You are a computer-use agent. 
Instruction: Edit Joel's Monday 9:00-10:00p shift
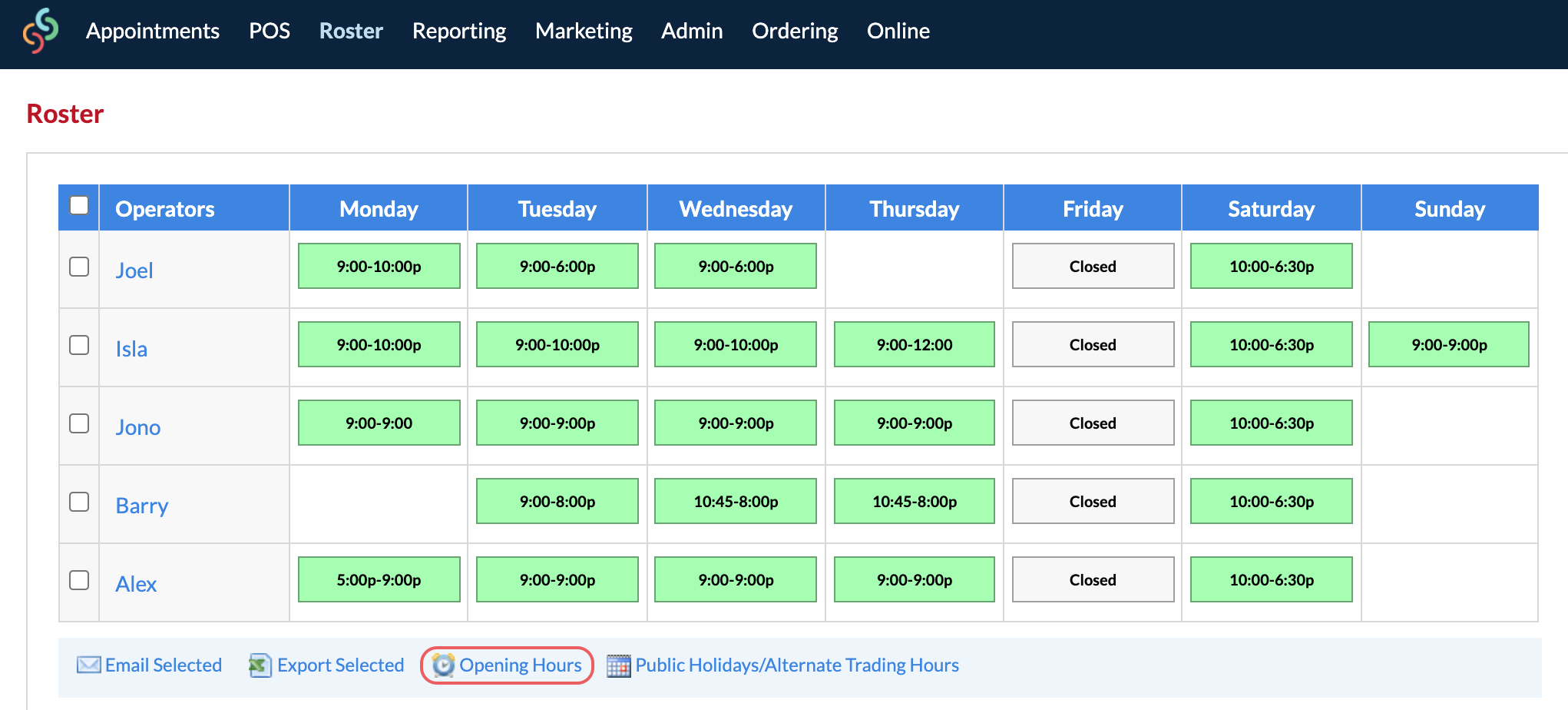click(379, 267)
